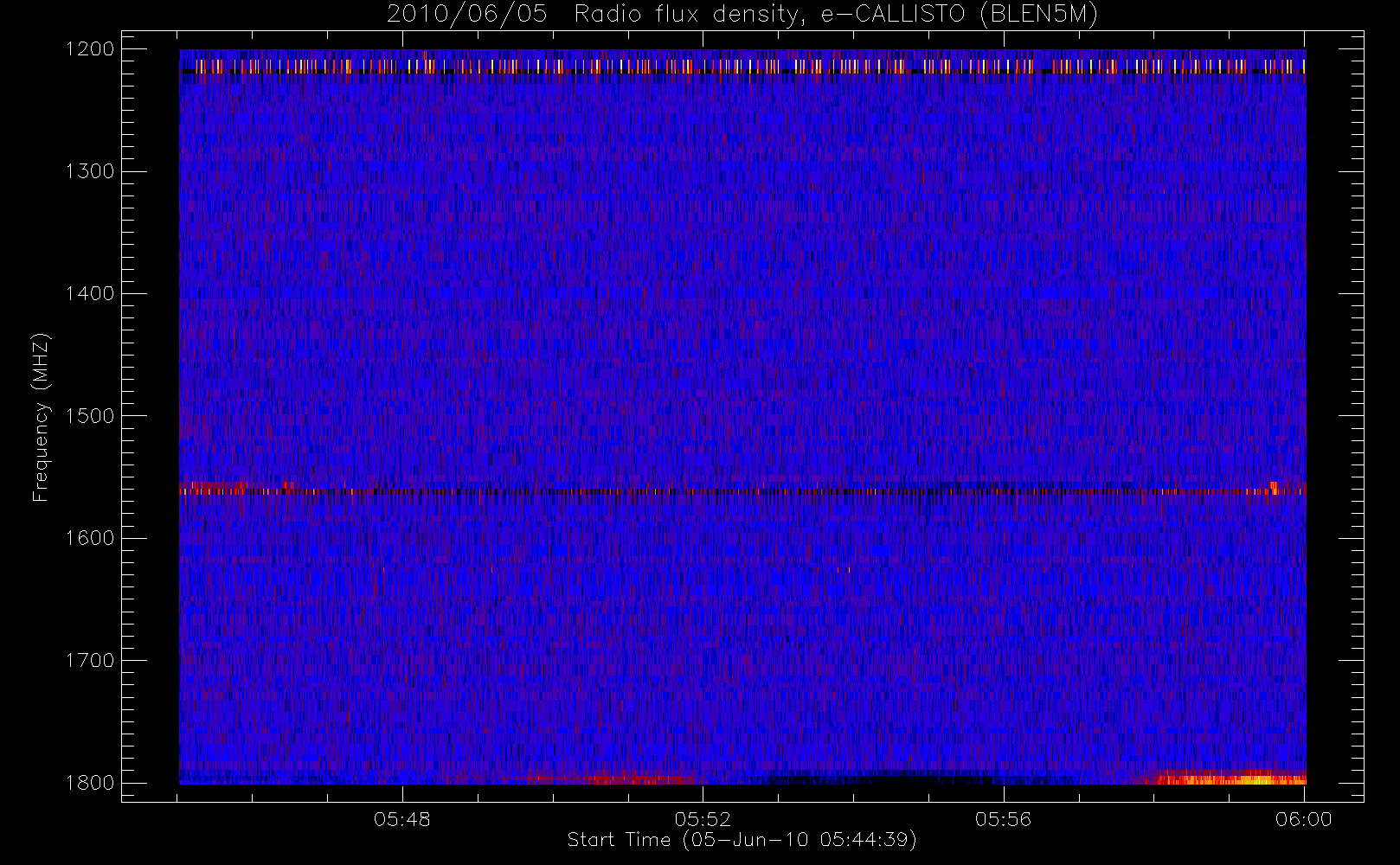The height and width of the screenshot is (865, 1400).
Task: Click the 05:48 time axis label
Action: coord(402,819)
